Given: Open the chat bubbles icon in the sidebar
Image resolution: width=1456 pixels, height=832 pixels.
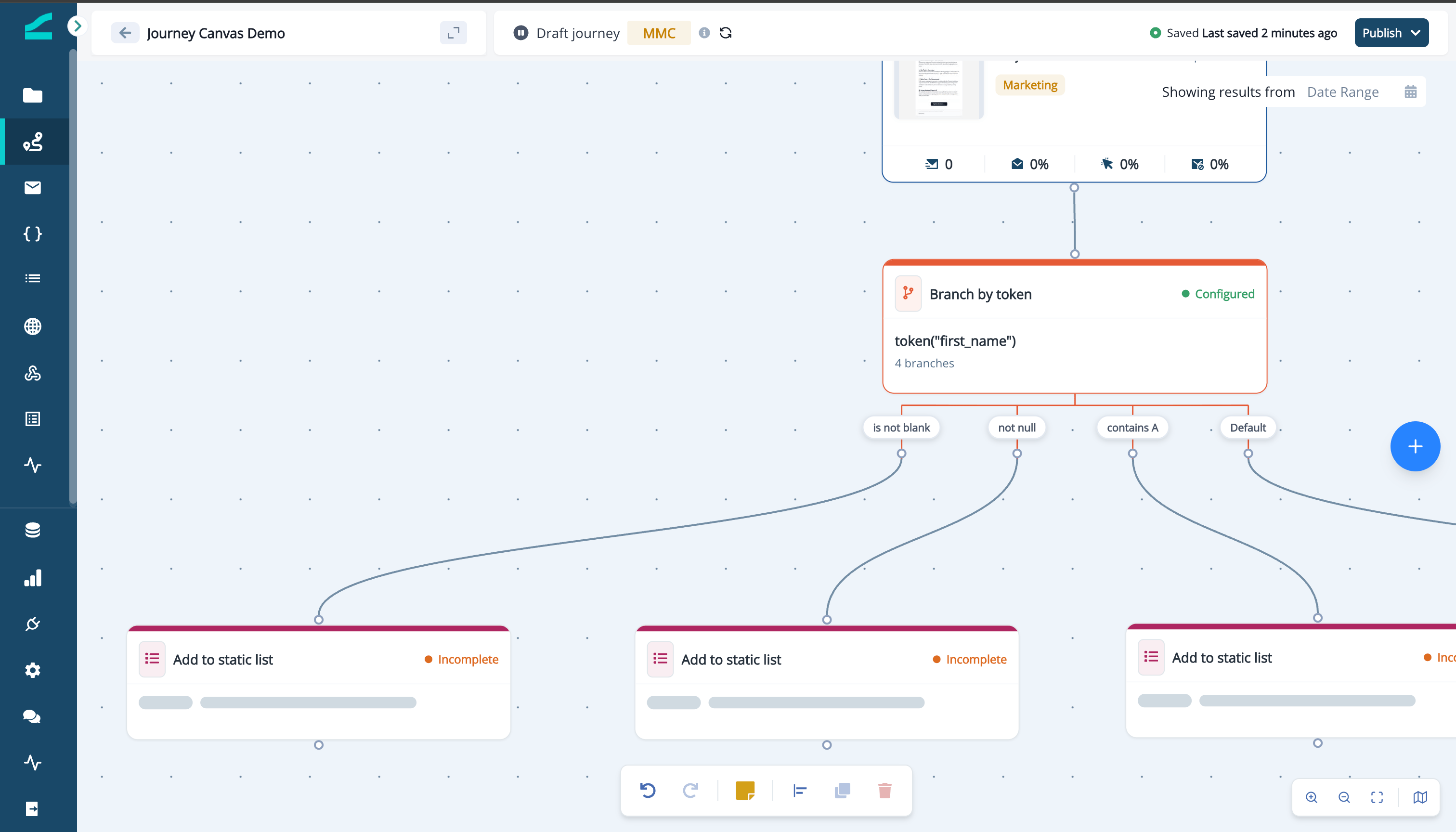Looking at the screenshot, I should (x=31, y=716).
